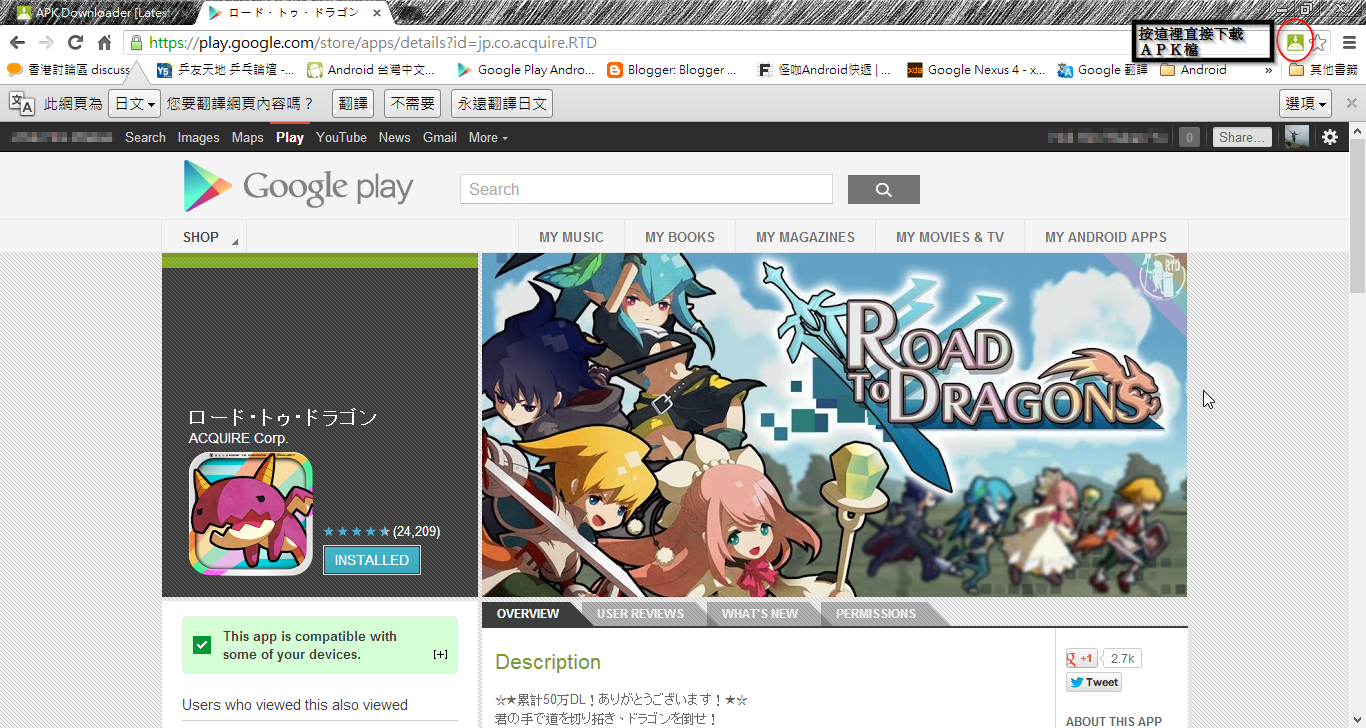Open the WHAT'S NEW tab

[x=760, y=613]
